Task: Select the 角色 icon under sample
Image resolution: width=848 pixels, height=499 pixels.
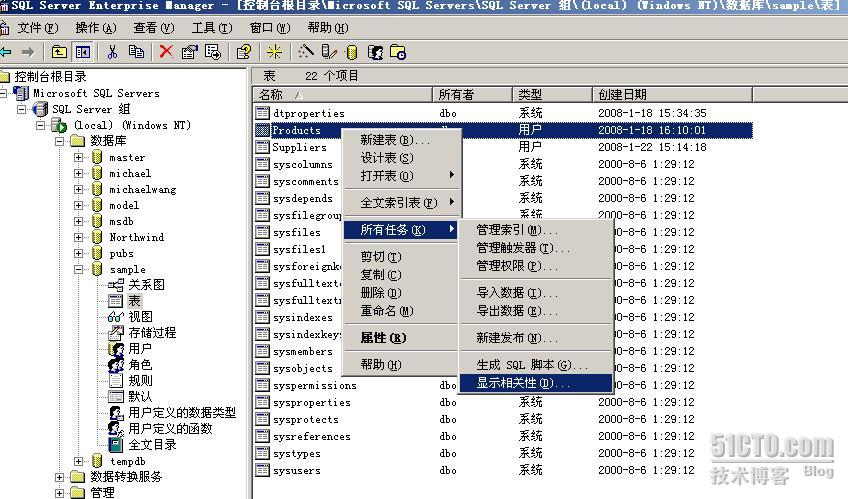Action: coord(116,365)
